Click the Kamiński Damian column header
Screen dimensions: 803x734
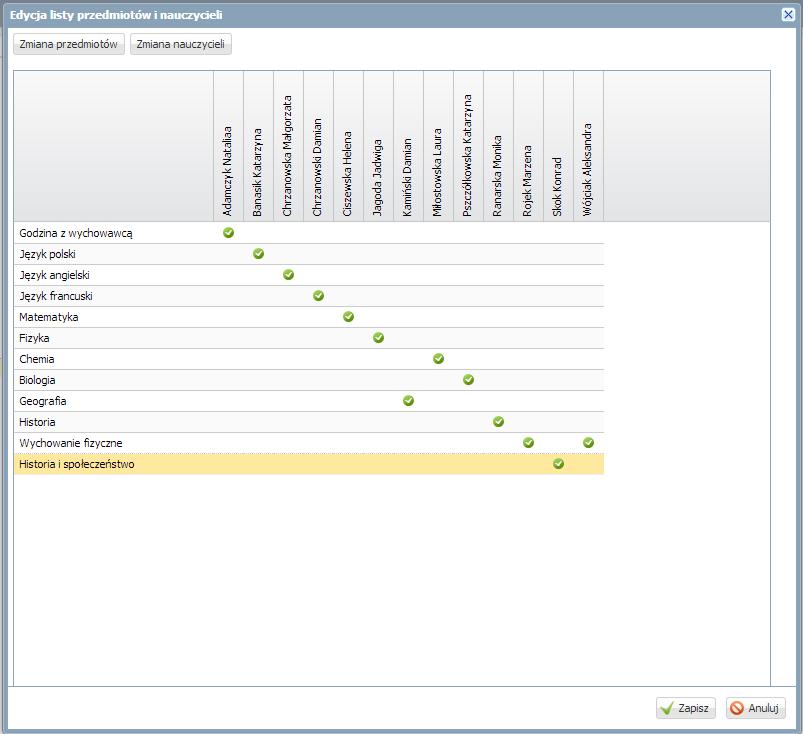click(x=408, y=146)
